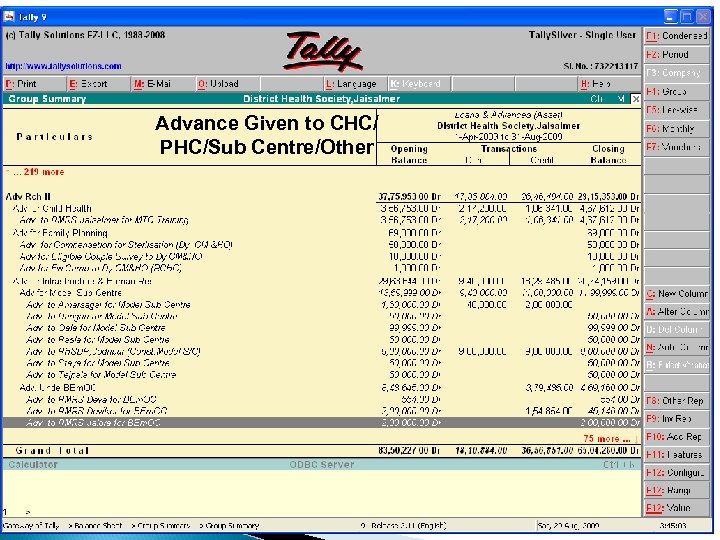The image size is (720, 540).
Task: Click the Gateway of Tally breadcrumb
Action: (32, 525)
